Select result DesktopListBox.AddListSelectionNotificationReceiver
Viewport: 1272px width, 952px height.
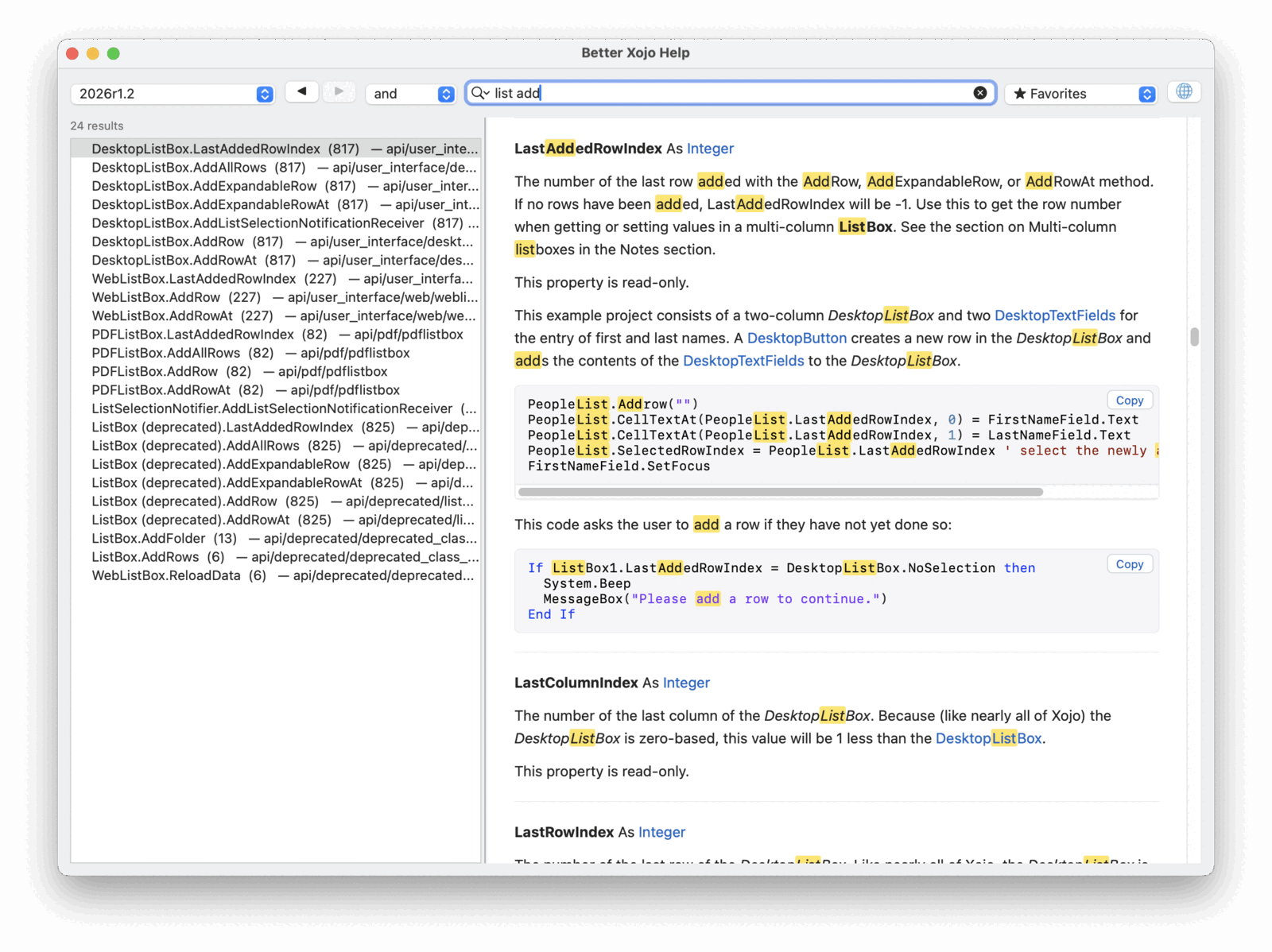276,223
